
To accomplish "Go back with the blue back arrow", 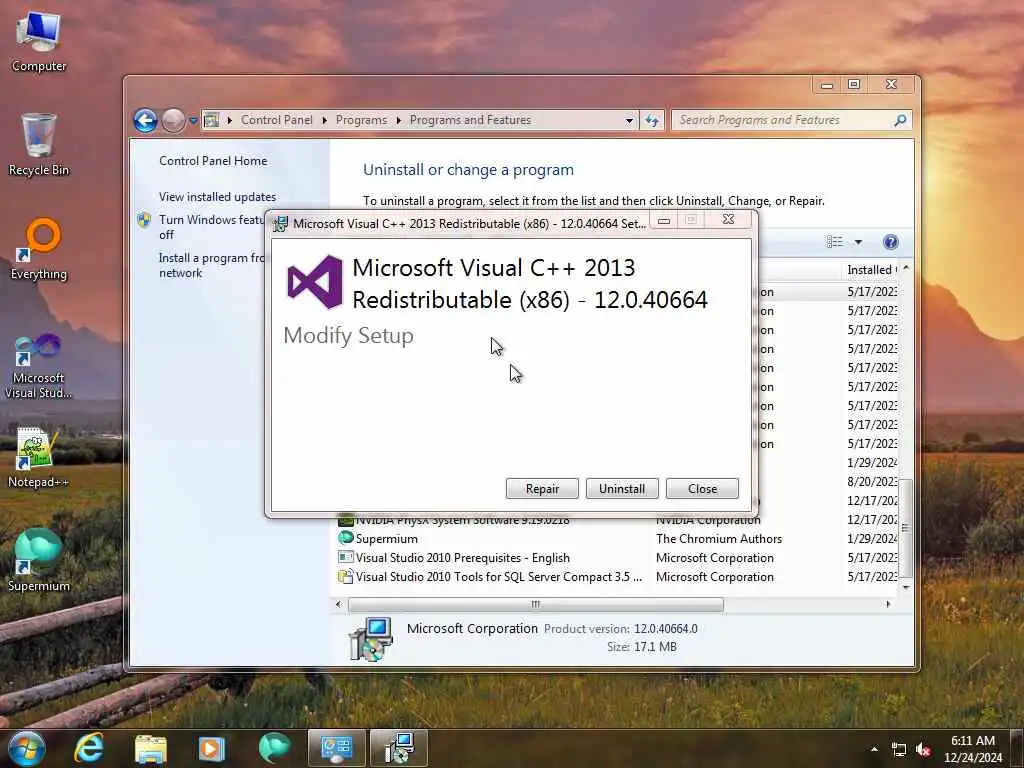I will point(145,120).
